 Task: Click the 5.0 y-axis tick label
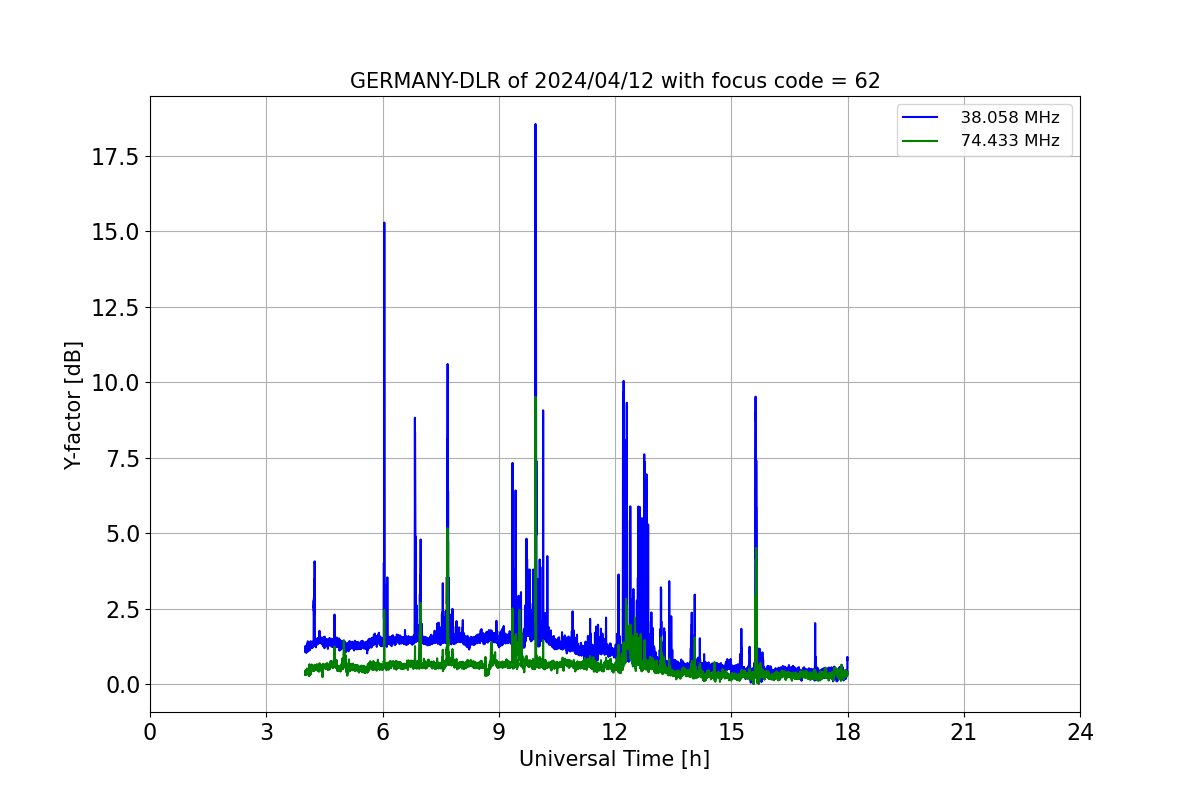(x=123, y=534)
